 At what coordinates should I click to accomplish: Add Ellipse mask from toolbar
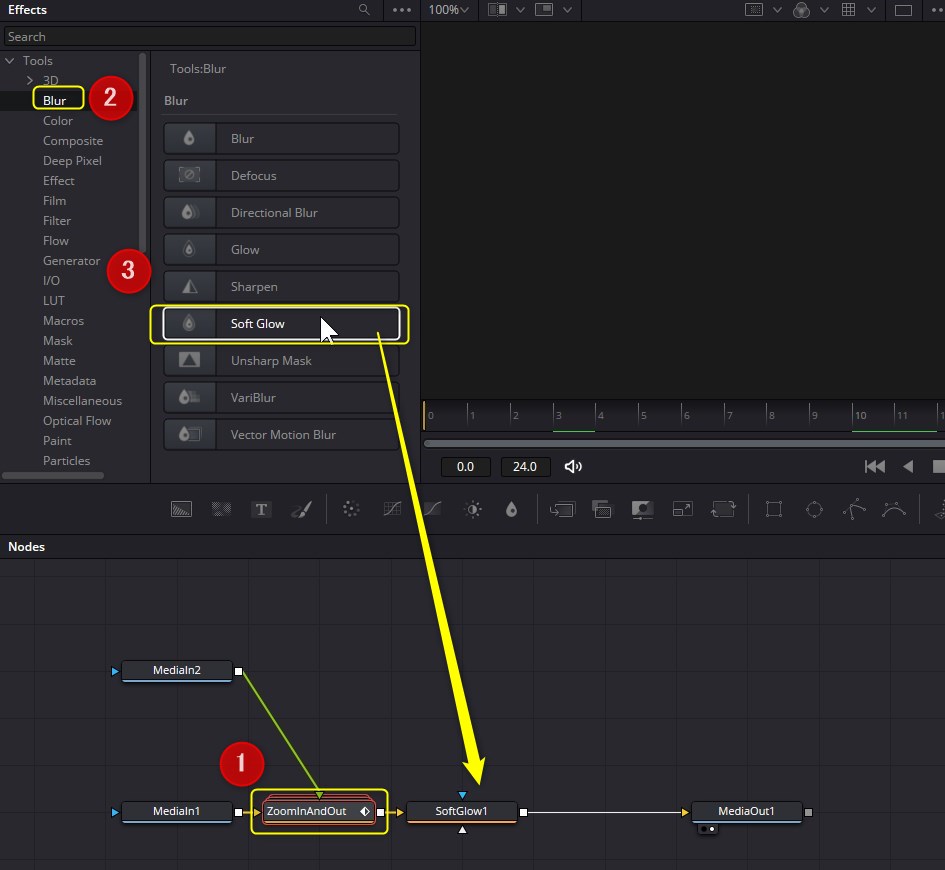[814, 510]
